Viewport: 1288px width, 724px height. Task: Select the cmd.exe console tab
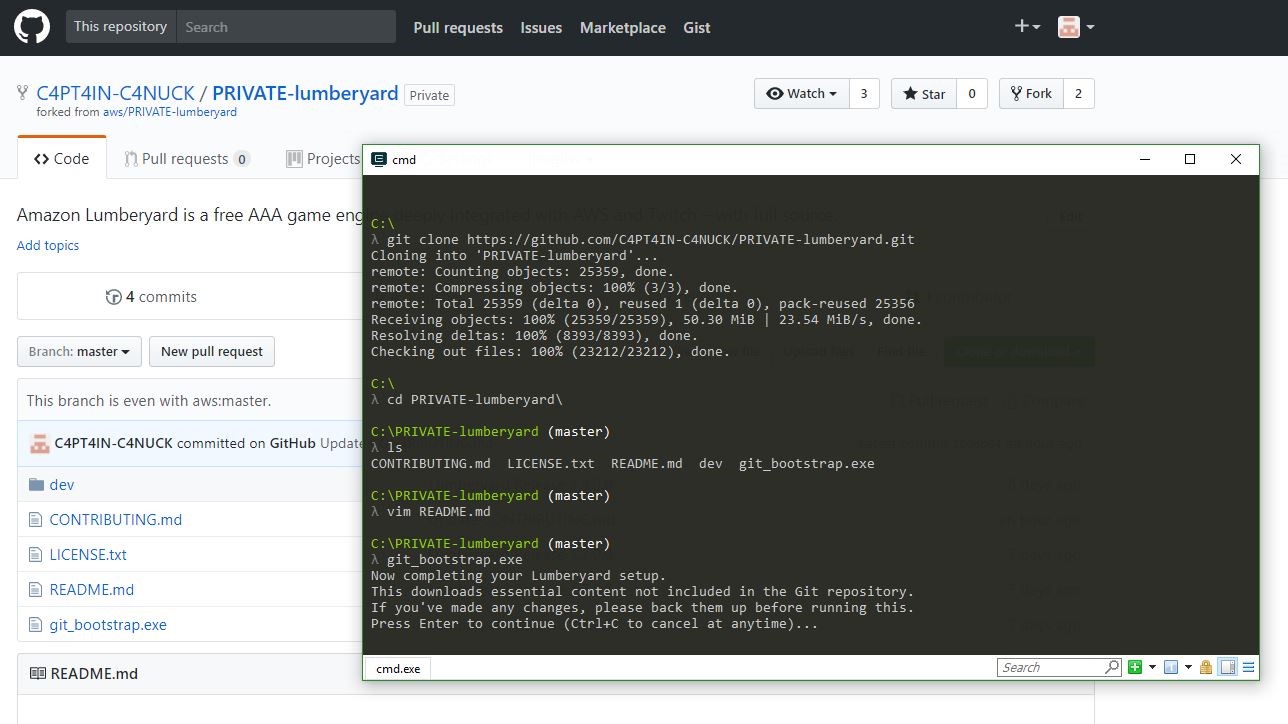(x=398, y=668)
